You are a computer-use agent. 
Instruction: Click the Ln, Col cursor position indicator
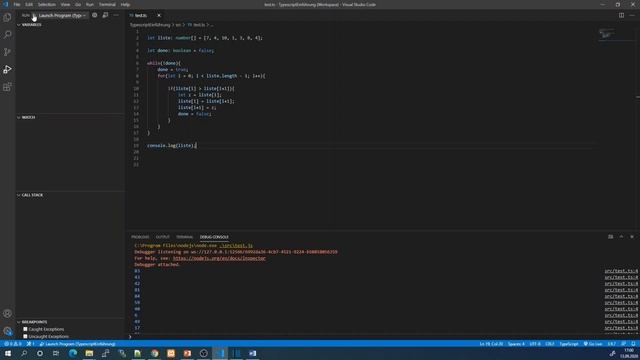point(491,344)
